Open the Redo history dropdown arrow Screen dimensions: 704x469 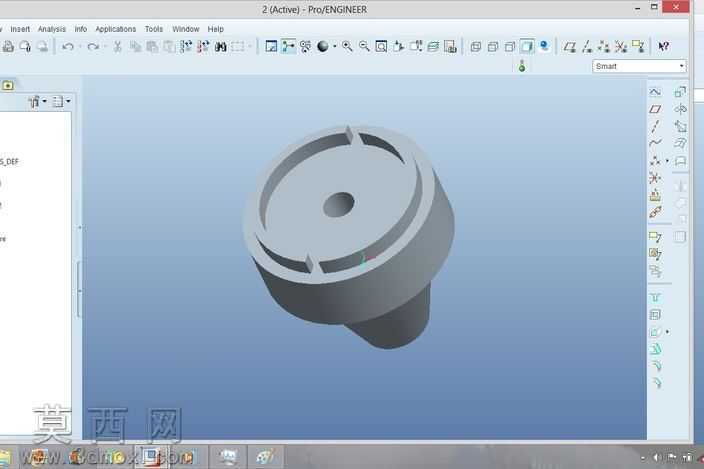pyautogui.click(x=105, y=47)
